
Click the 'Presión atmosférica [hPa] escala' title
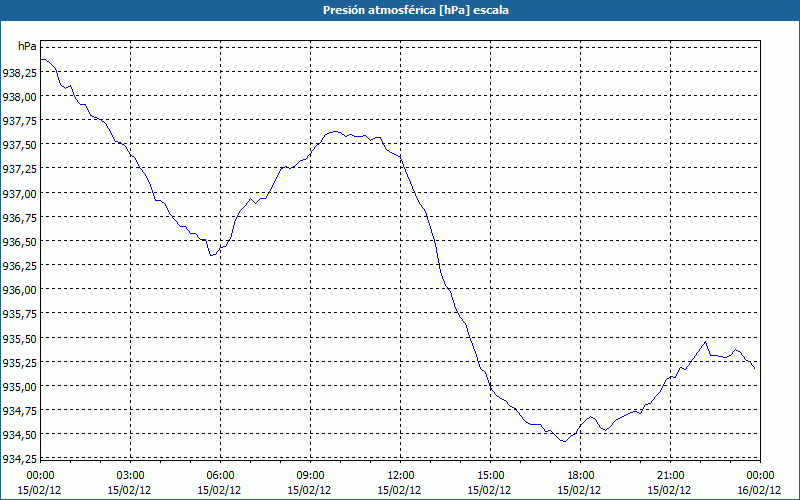click(416, 10)
